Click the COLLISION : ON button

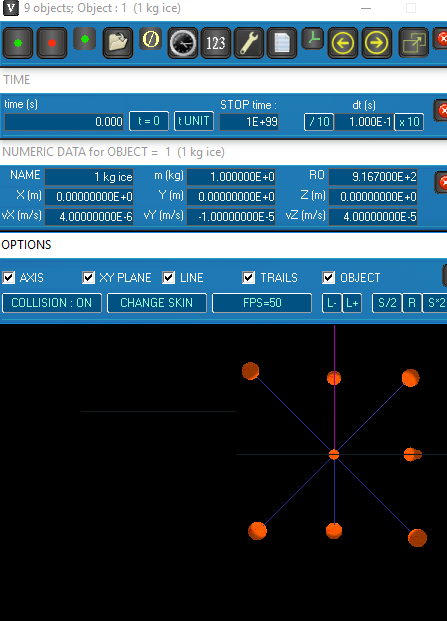[x=52, y=303]
